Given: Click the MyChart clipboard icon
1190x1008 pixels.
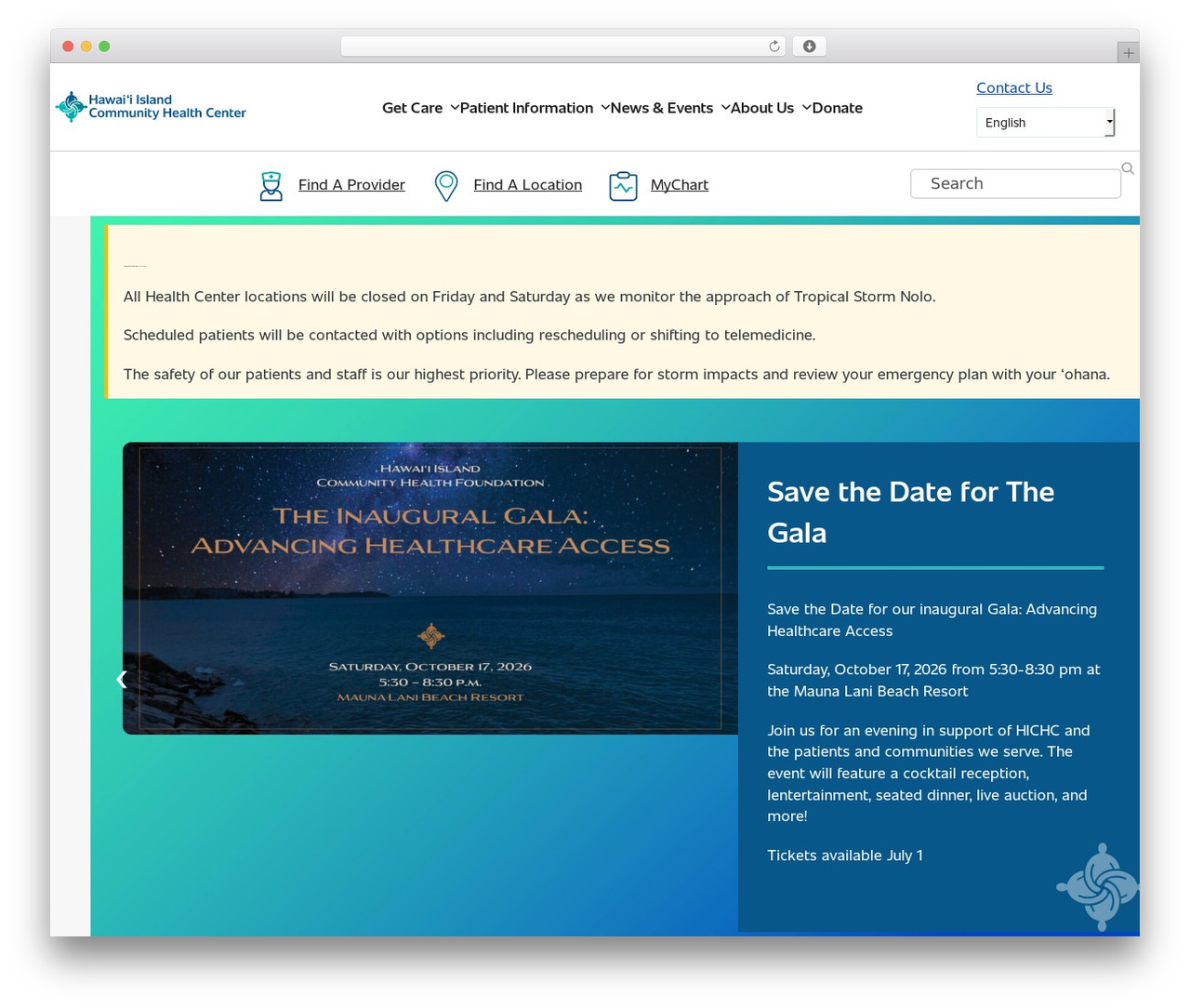Looking at the screenshot, I should (x=623, y=186).
